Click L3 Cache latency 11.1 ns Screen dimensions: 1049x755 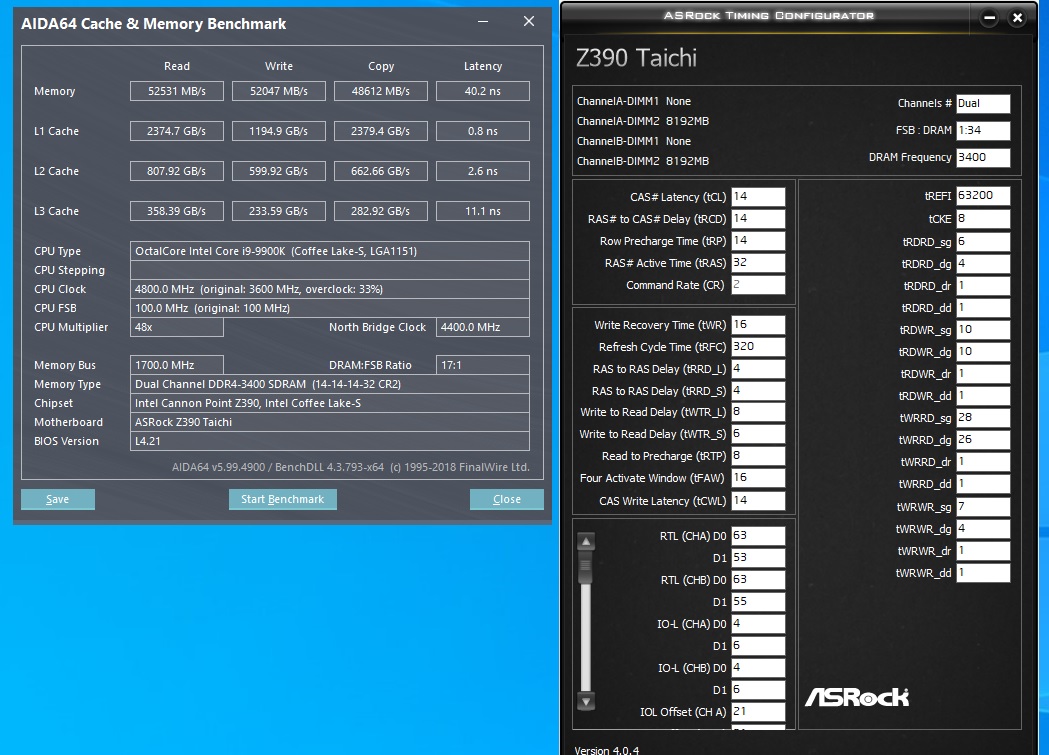coord(483,211)
